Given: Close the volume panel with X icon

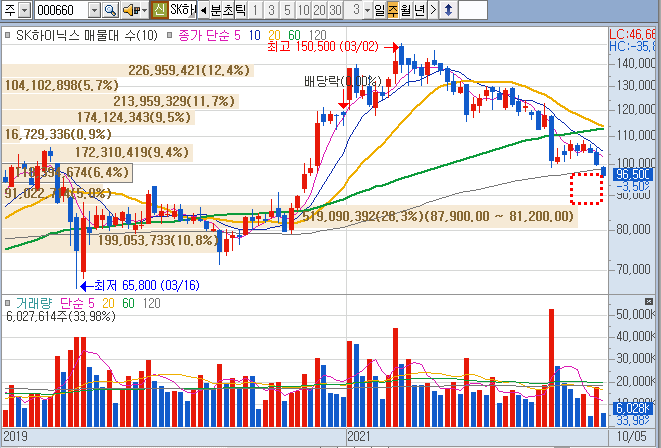Looking at the screenshot, I should [x=649, y=301].
